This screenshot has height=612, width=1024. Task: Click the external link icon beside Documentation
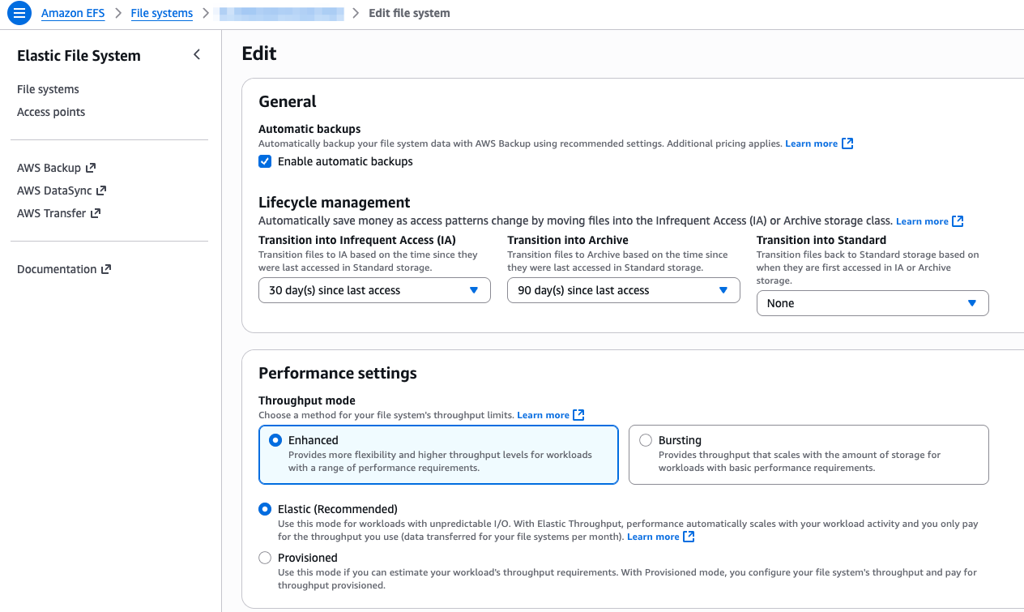tap(106, 269)
